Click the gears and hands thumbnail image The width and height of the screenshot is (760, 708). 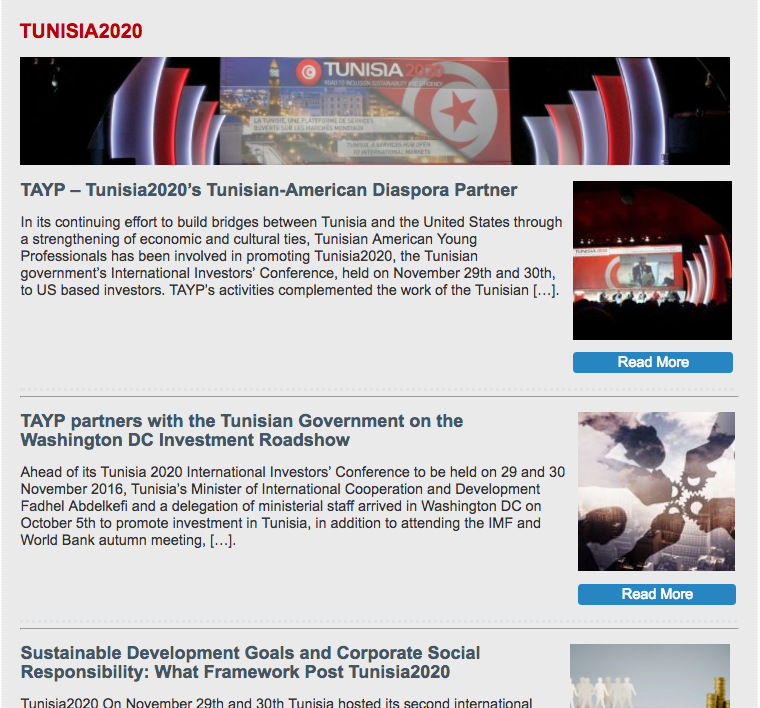656,491
